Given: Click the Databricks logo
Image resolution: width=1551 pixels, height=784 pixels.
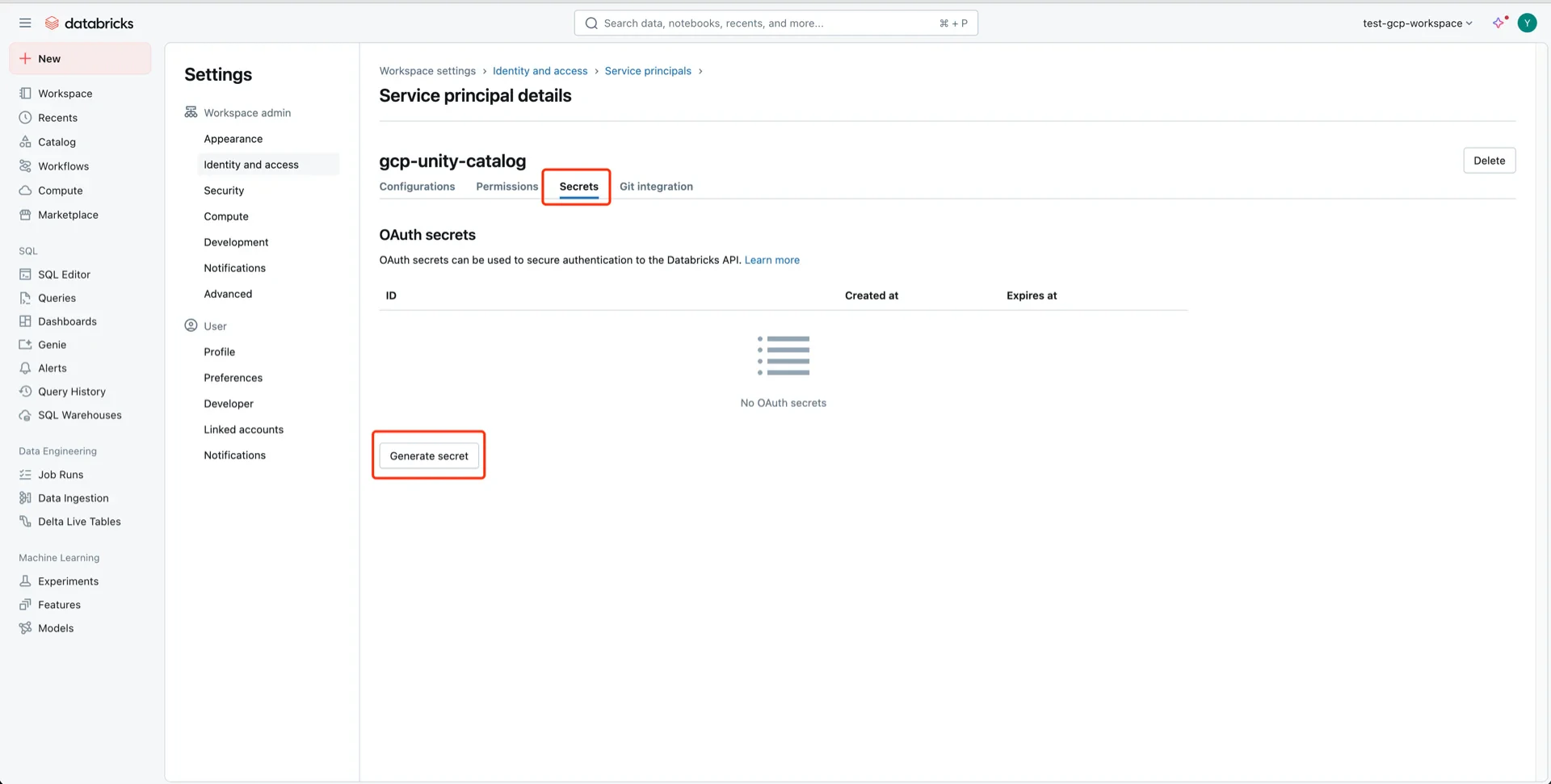Looking at the screenshot, I should pyautogui.click(x=89, y=23).
